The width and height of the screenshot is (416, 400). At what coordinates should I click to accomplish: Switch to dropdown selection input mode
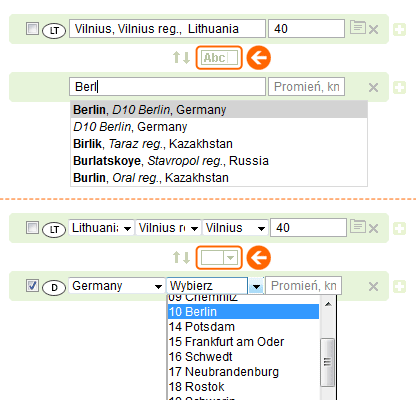[x=219, y=258]
